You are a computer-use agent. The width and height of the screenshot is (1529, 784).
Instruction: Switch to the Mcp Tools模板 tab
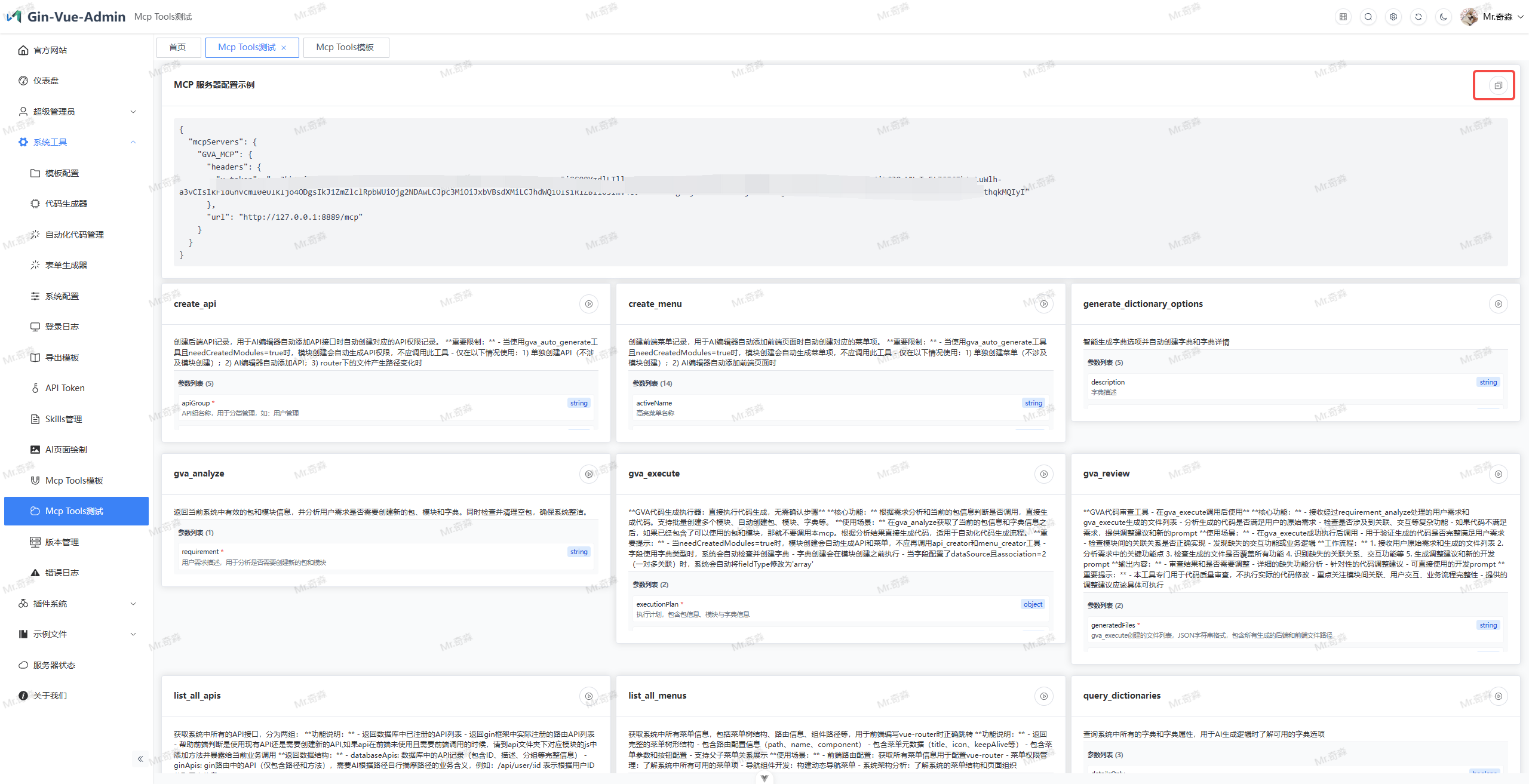[345, 47]
